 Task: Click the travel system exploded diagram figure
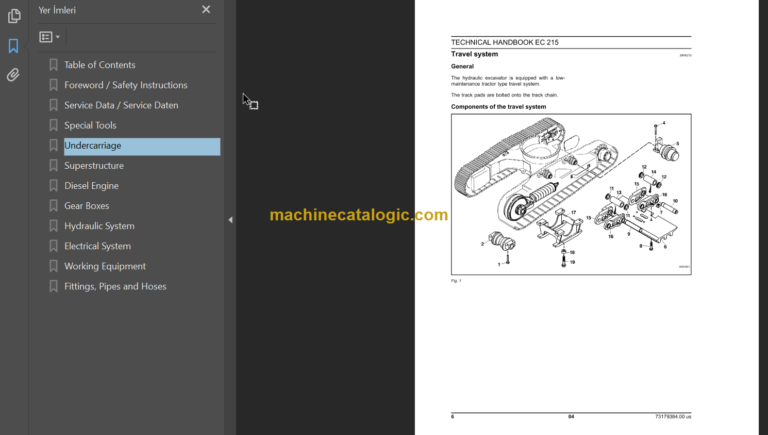(571, 194)
